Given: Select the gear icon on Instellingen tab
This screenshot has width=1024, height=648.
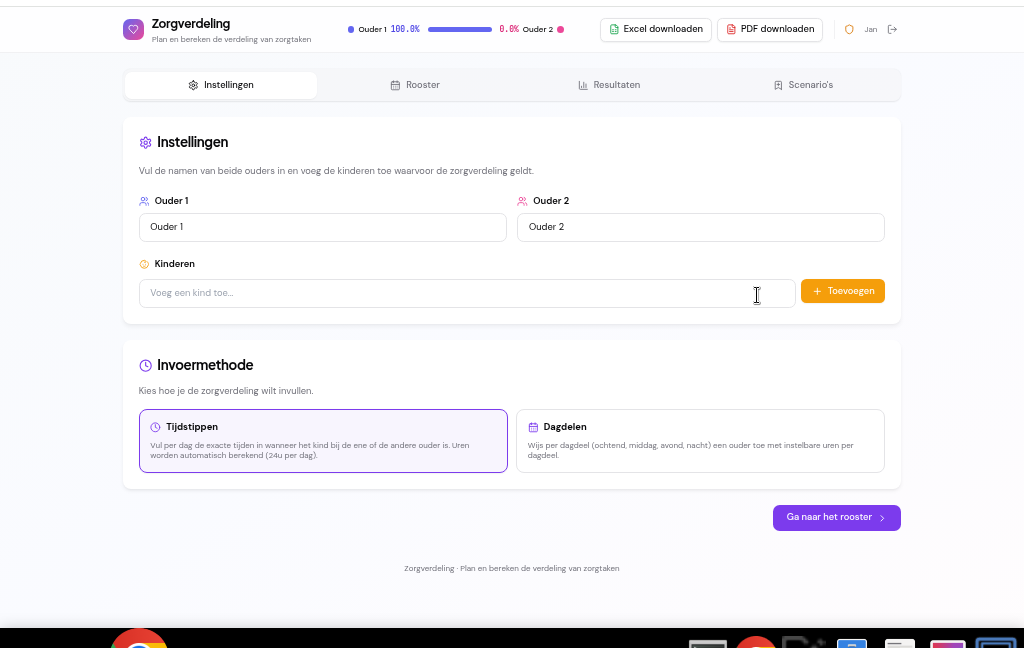Looking at the screenshot, I should click(193, 85).
